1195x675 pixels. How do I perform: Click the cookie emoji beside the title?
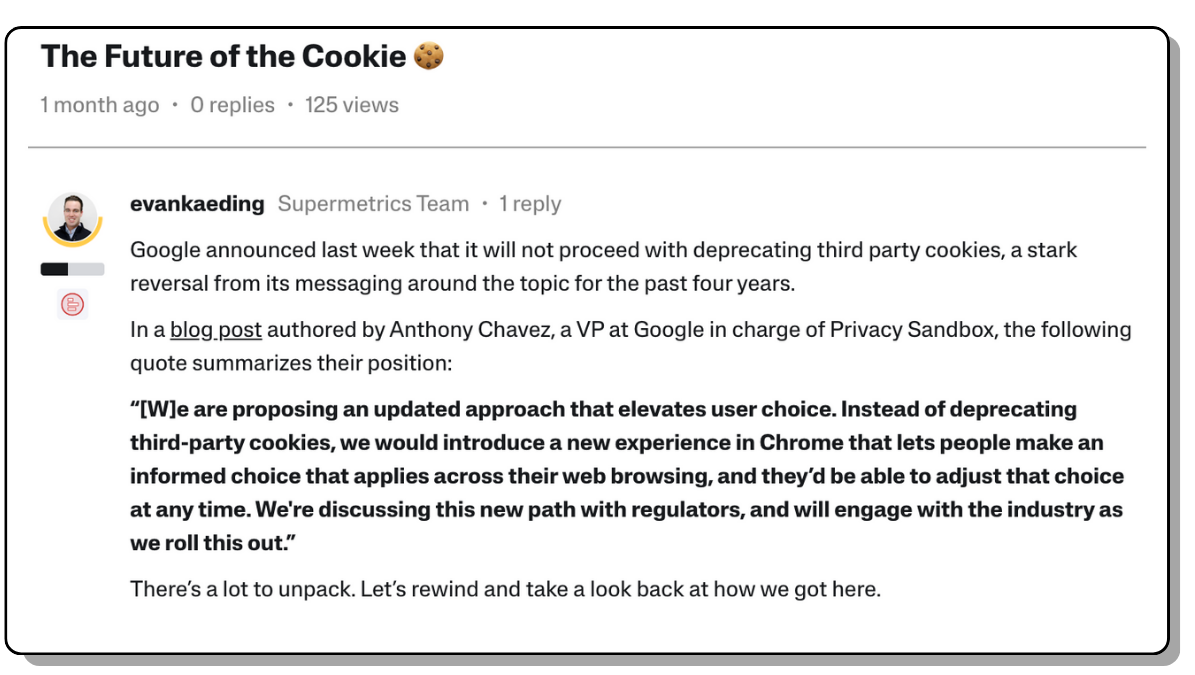(428, 56)
